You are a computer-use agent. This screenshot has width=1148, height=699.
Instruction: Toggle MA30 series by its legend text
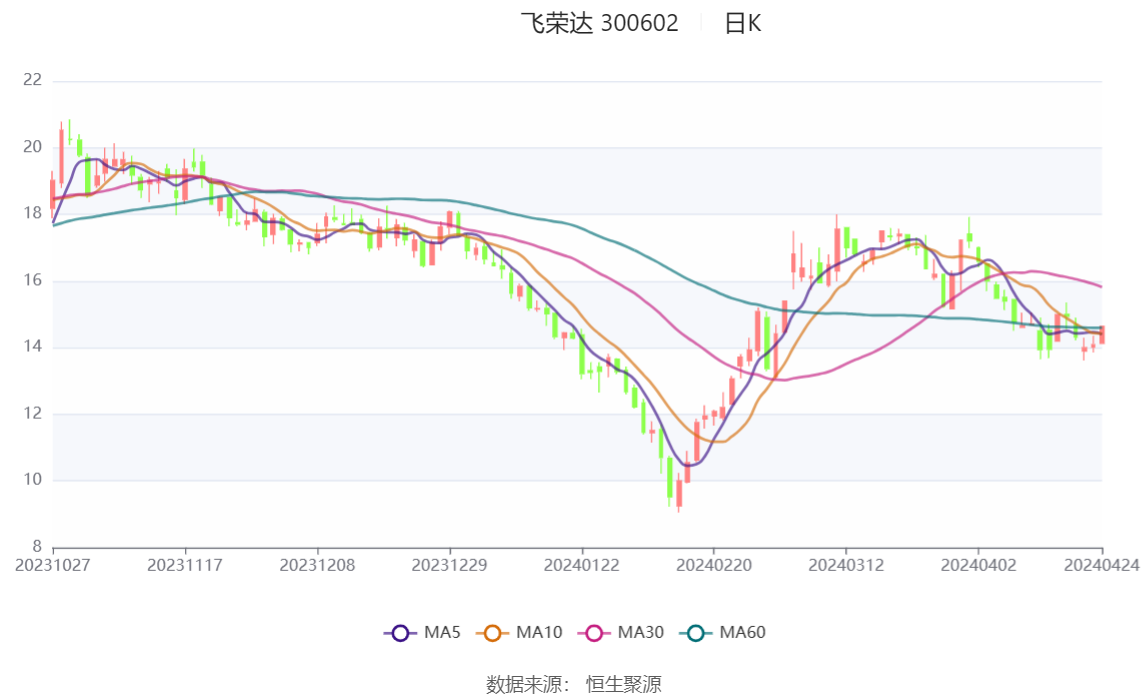pos(640,633)
